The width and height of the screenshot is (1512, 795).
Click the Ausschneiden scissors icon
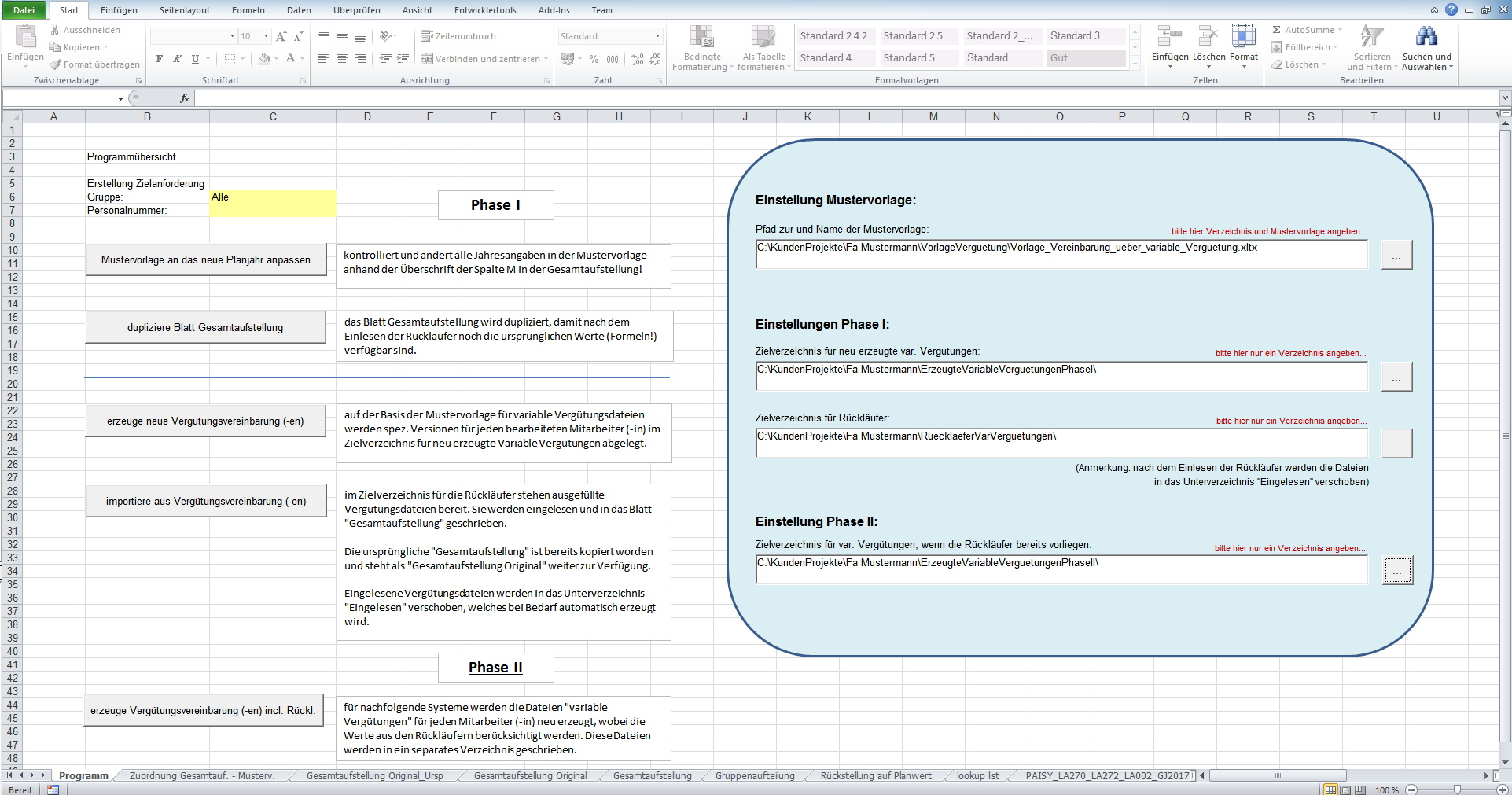(x=55, y=30)
